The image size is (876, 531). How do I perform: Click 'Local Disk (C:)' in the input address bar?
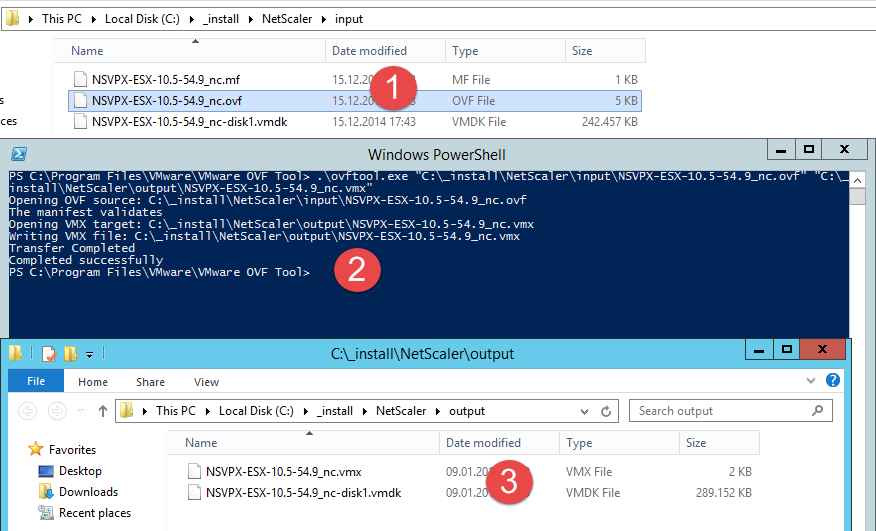point(142,18)
